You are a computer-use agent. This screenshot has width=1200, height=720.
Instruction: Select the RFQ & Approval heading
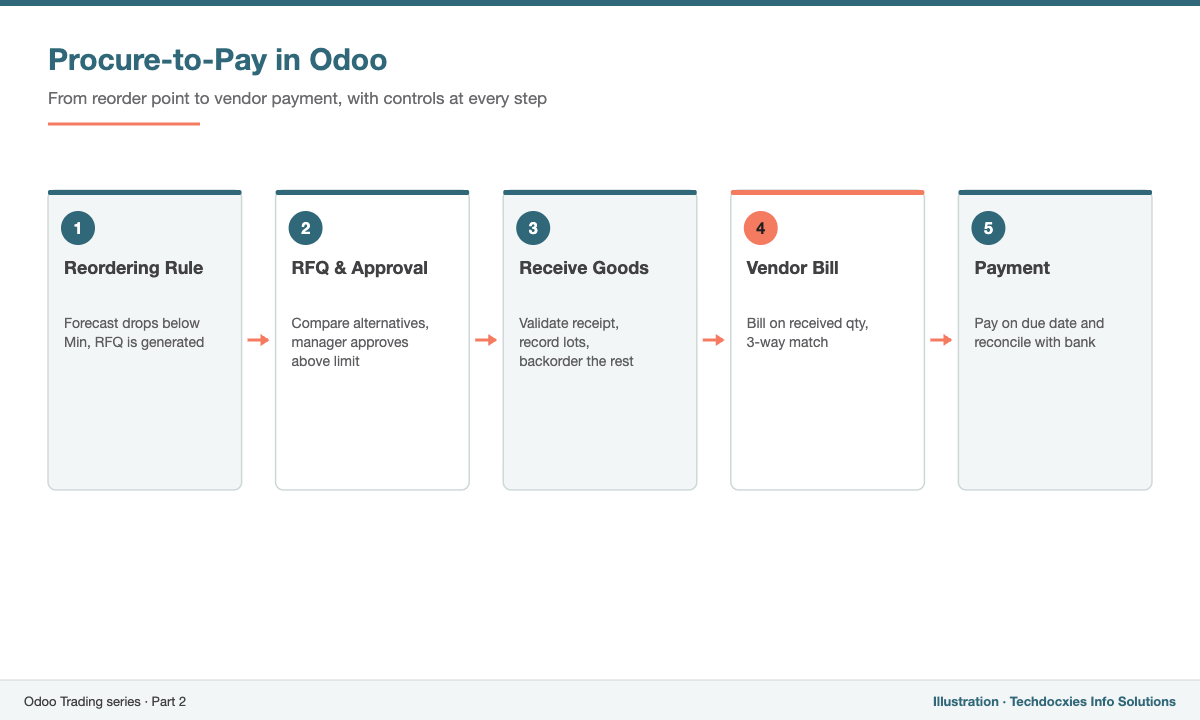(360, 268)
